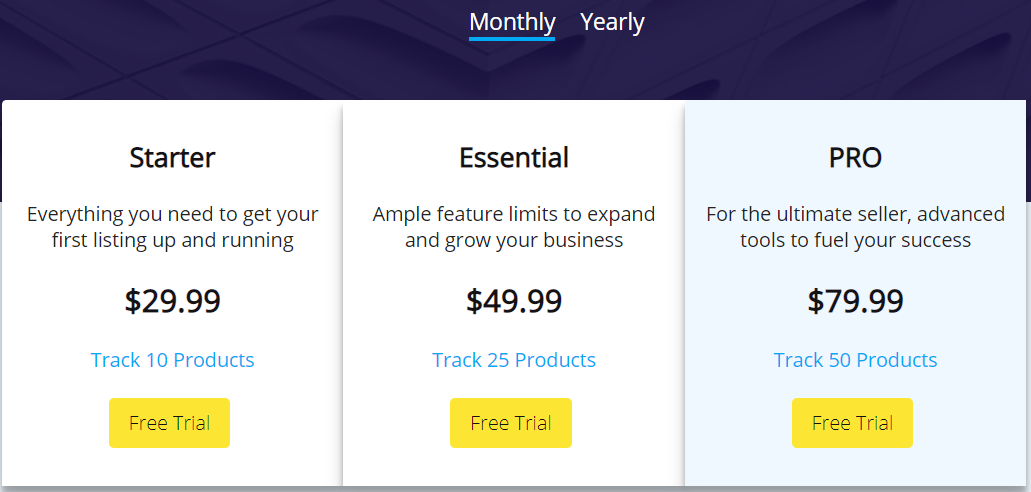
Task: Click the PRO plan heading
Action: click(x=855, y=158)
